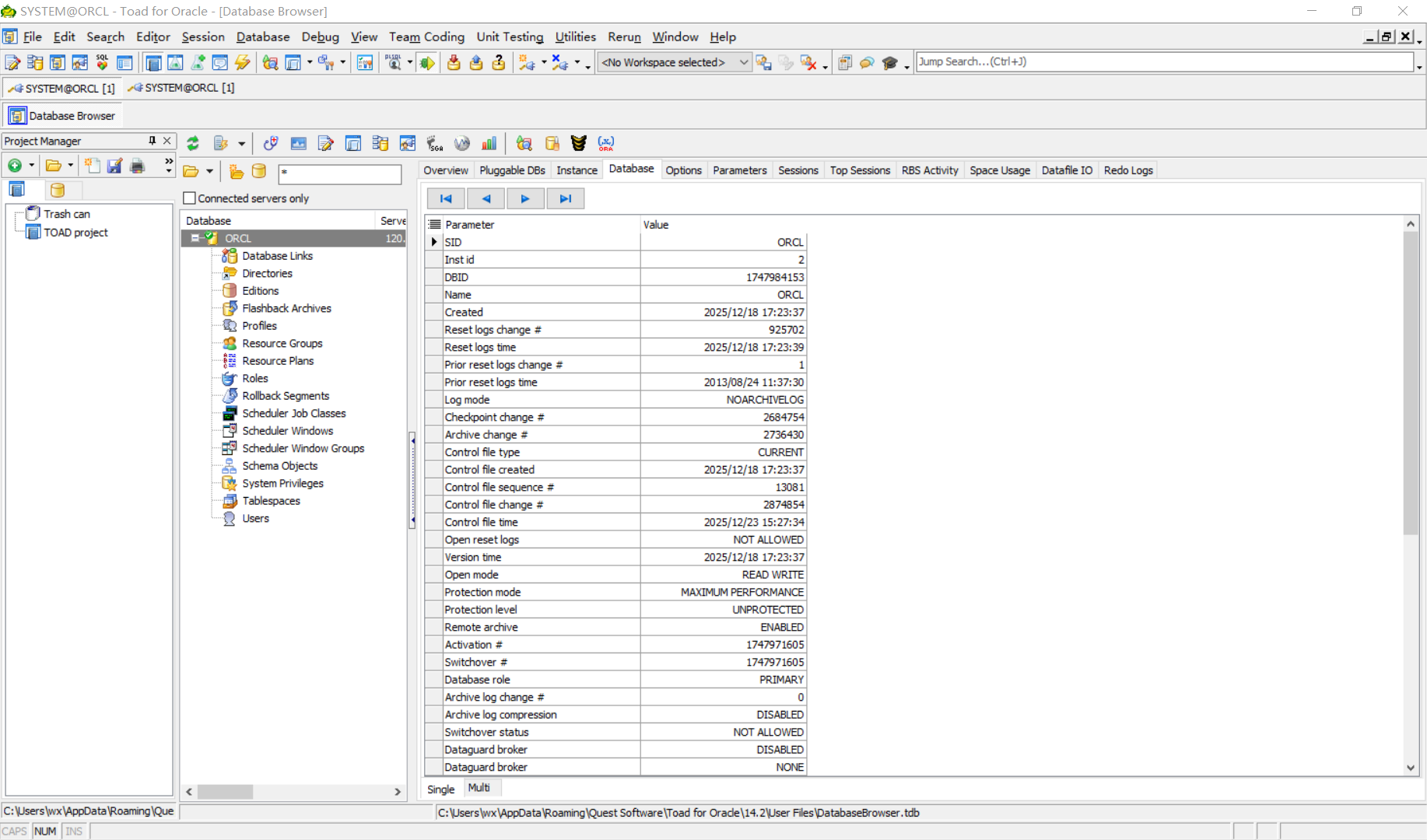1427x840 pixels.
Task: Click the right arrow of the database tree scrollbar
Action: [x=398, y=792]
